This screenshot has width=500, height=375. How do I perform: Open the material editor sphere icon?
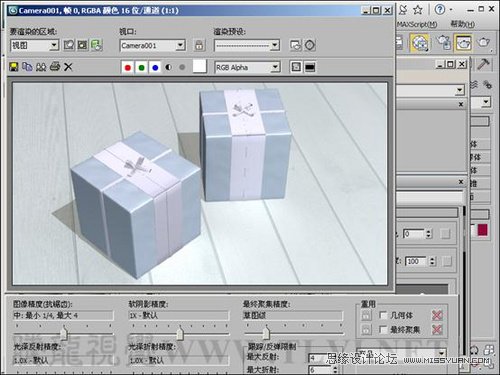click(420, 43)
